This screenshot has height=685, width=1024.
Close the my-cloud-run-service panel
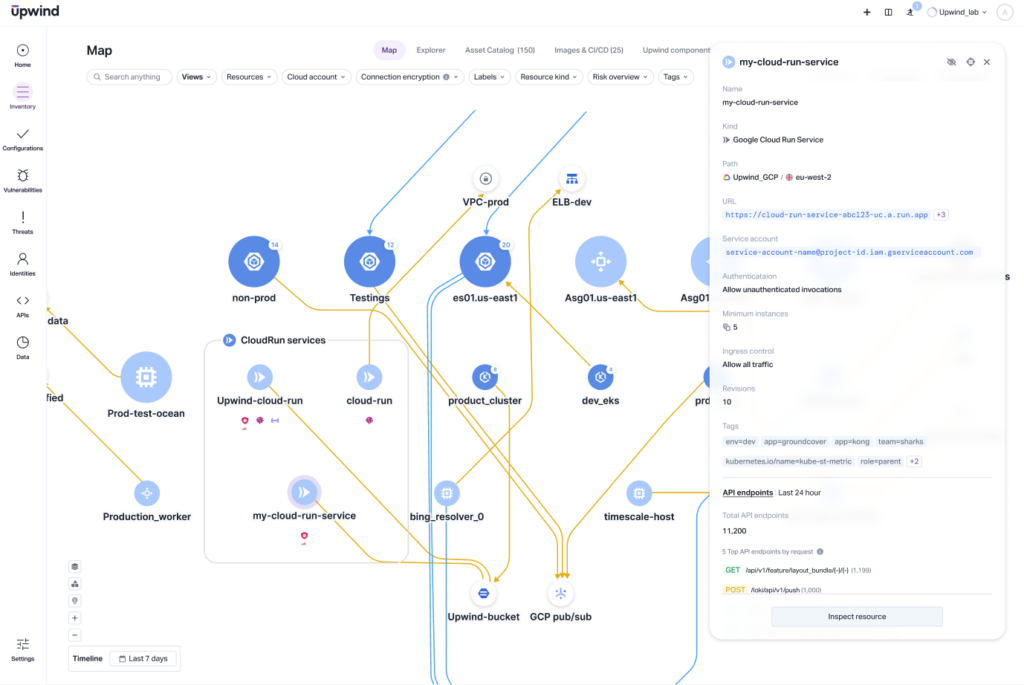pos(987,62)
